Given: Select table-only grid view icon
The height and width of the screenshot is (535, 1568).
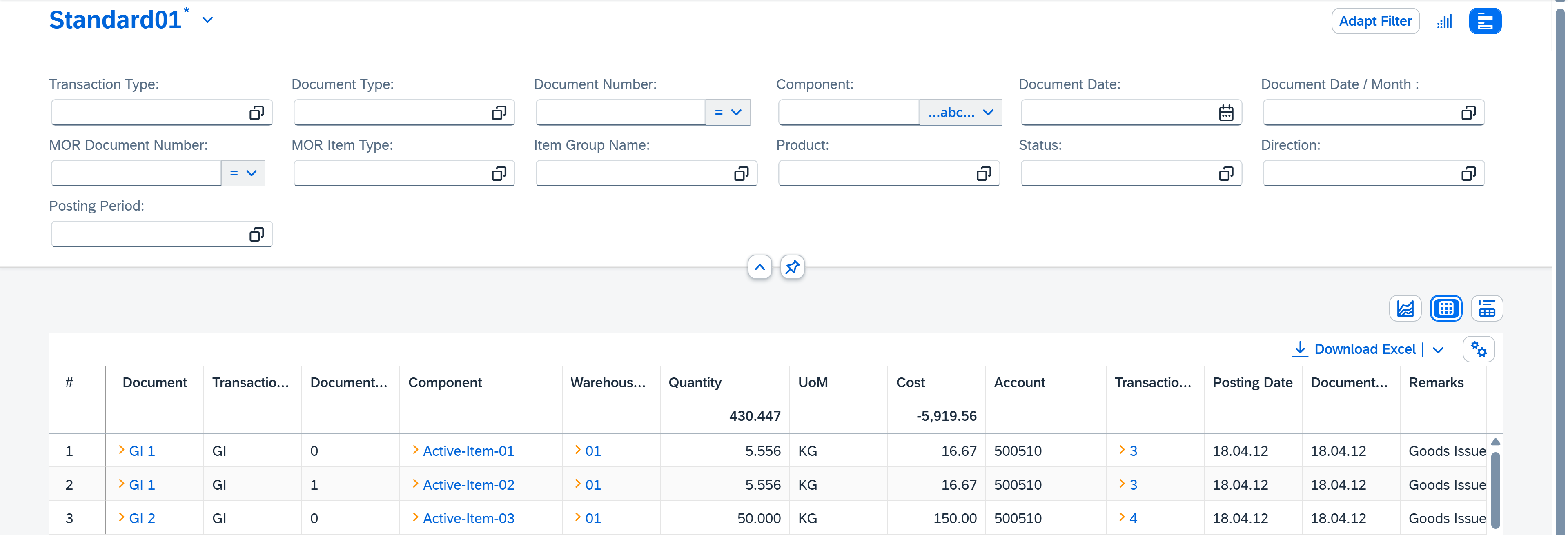Looking at the screenshot, I should 1445,309.
